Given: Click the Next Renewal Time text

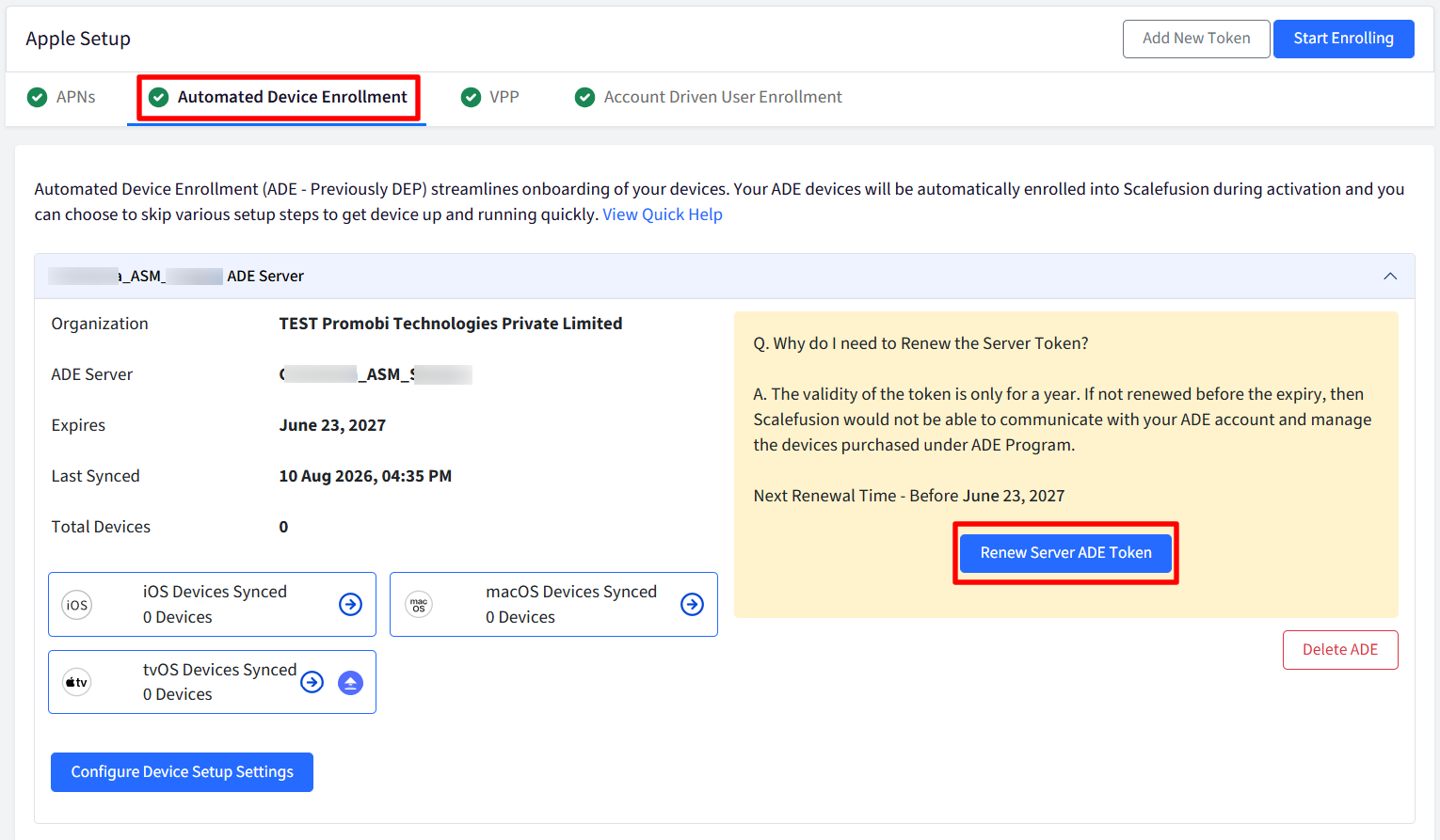Looking at the screenshot, I should pyautogui.click(x=909, y=496).
